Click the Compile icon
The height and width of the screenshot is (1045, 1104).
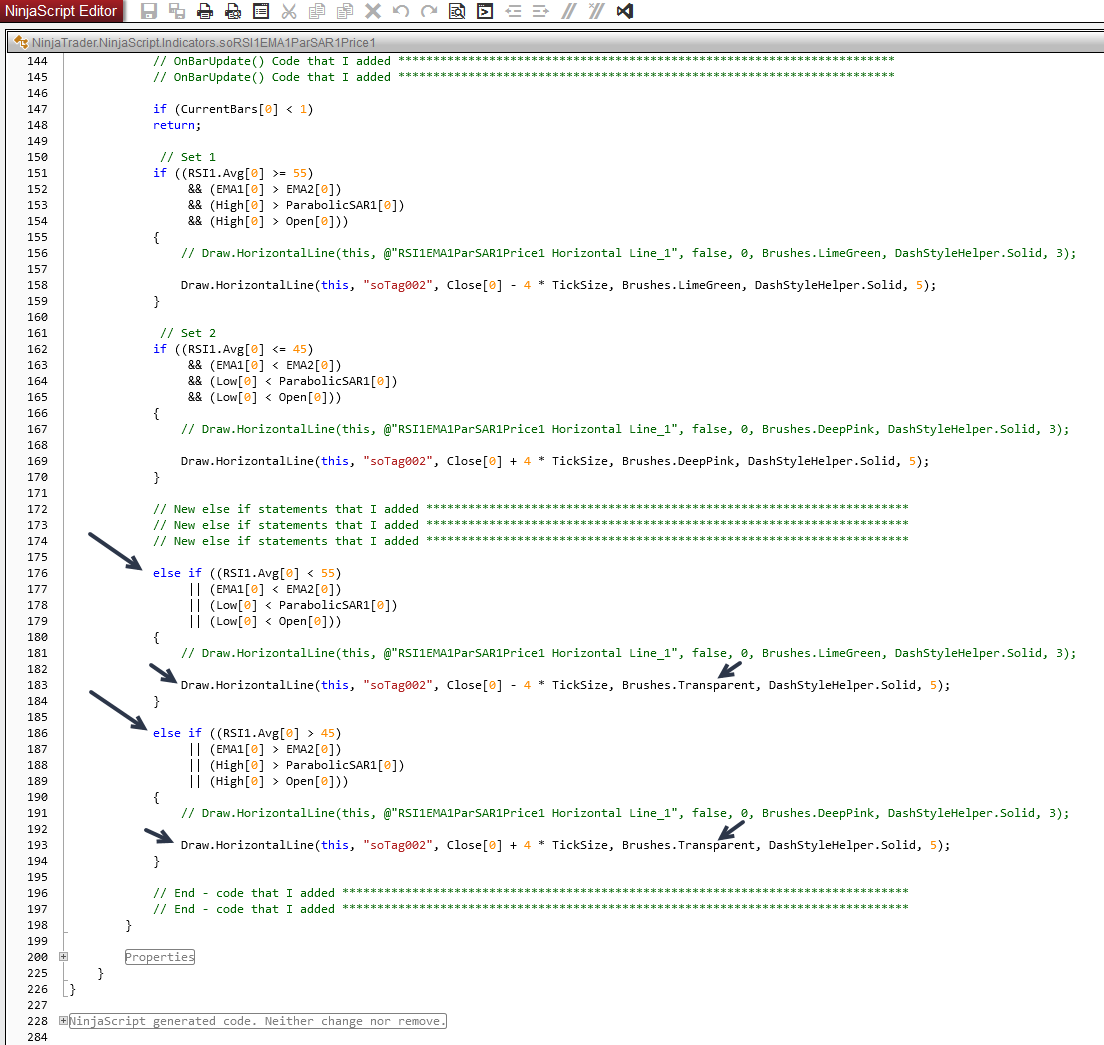[x=485, y=11]
